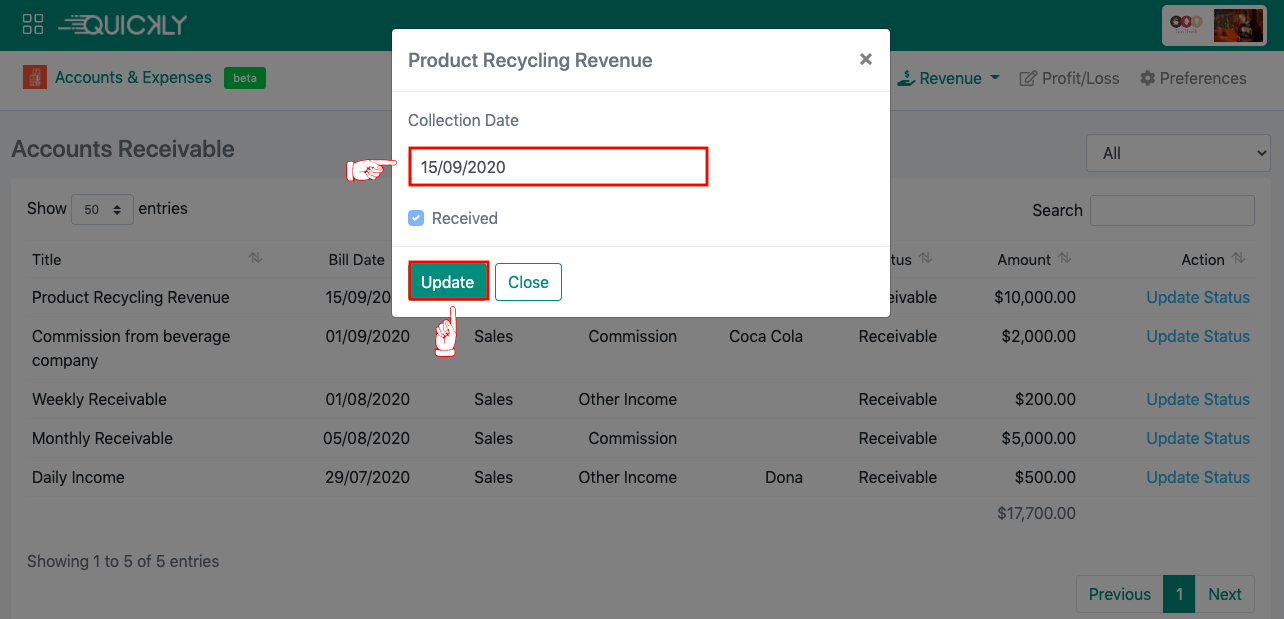Click into the Collection Date field
1284x619 pixels.
coord(558,167)
